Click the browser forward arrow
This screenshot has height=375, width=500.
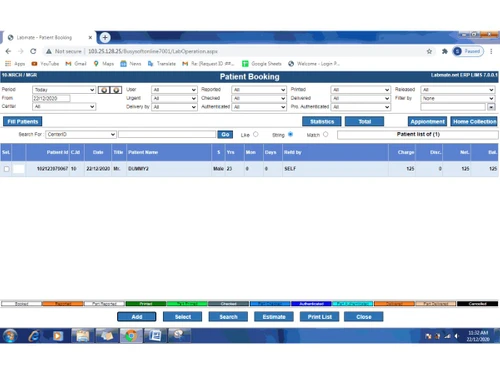(x=21, y=51)
